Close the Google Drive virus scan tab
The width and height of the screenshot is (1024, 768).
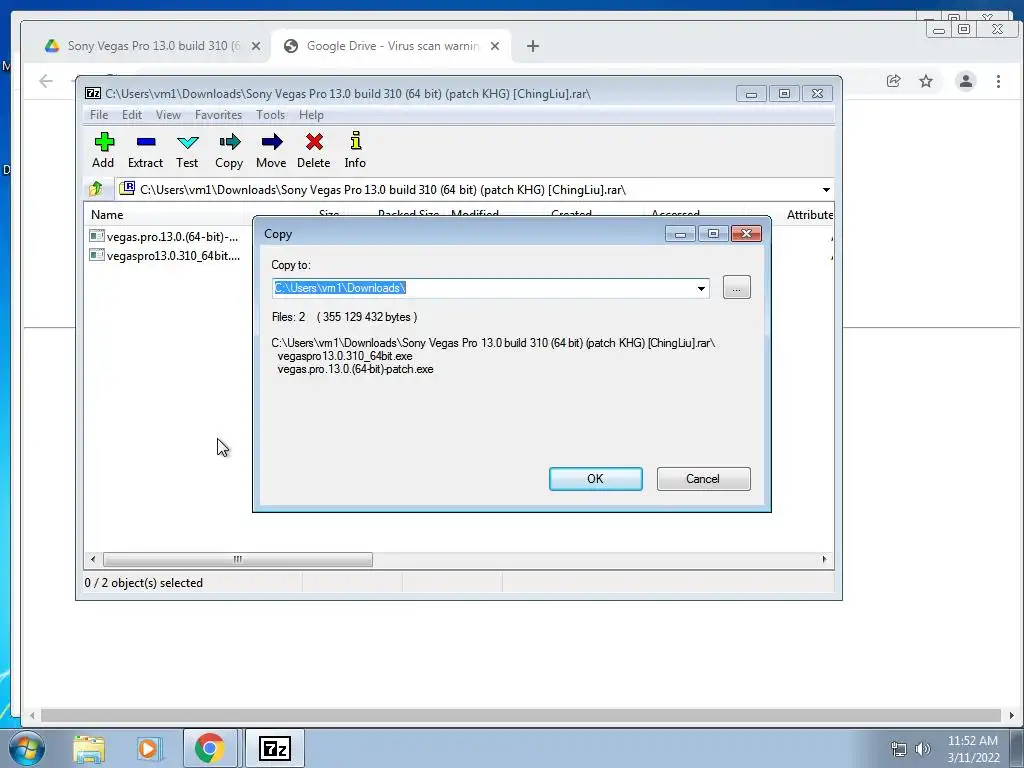coord(495,46)
